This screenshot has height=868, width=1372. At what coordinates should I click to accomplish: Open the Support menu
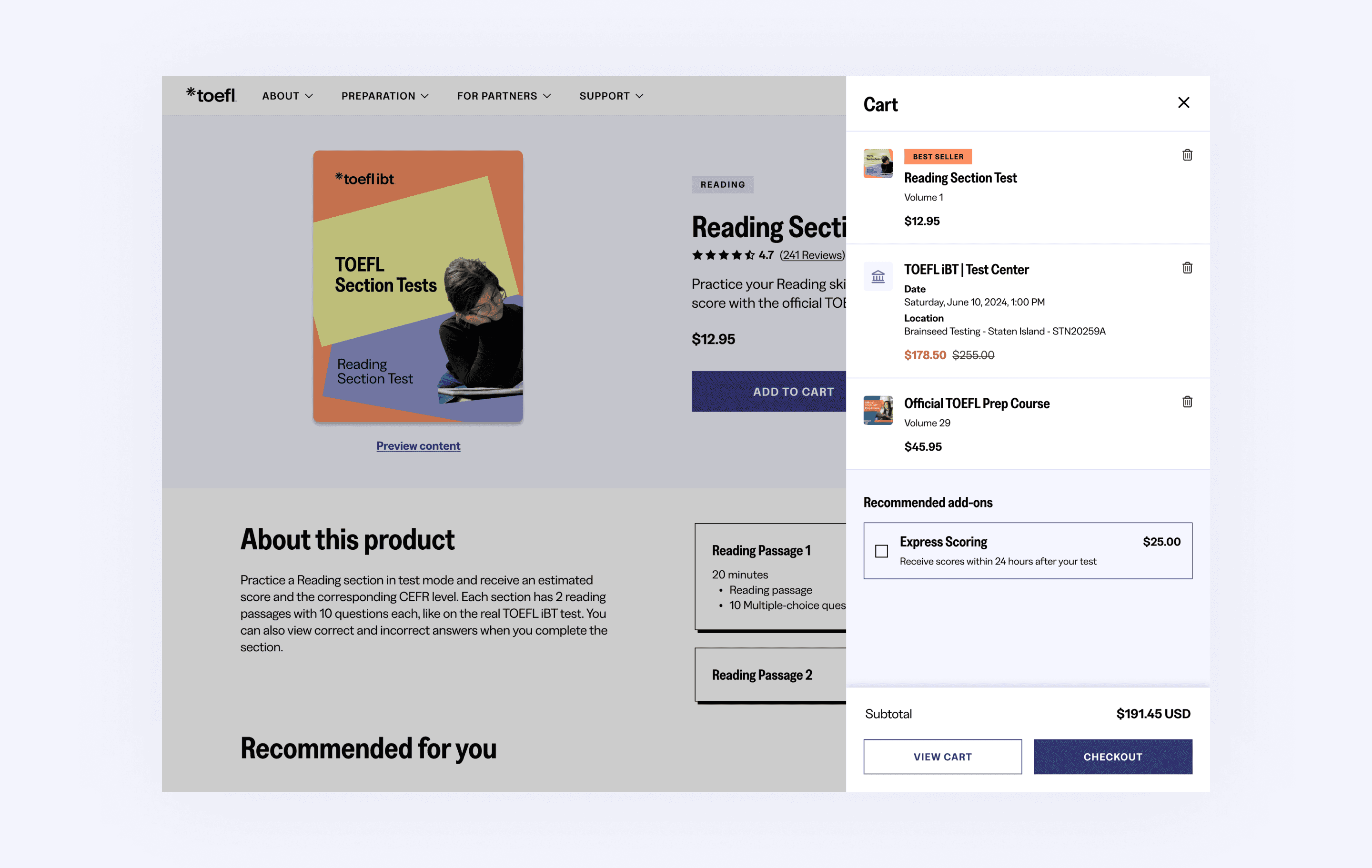click(611, 96)
